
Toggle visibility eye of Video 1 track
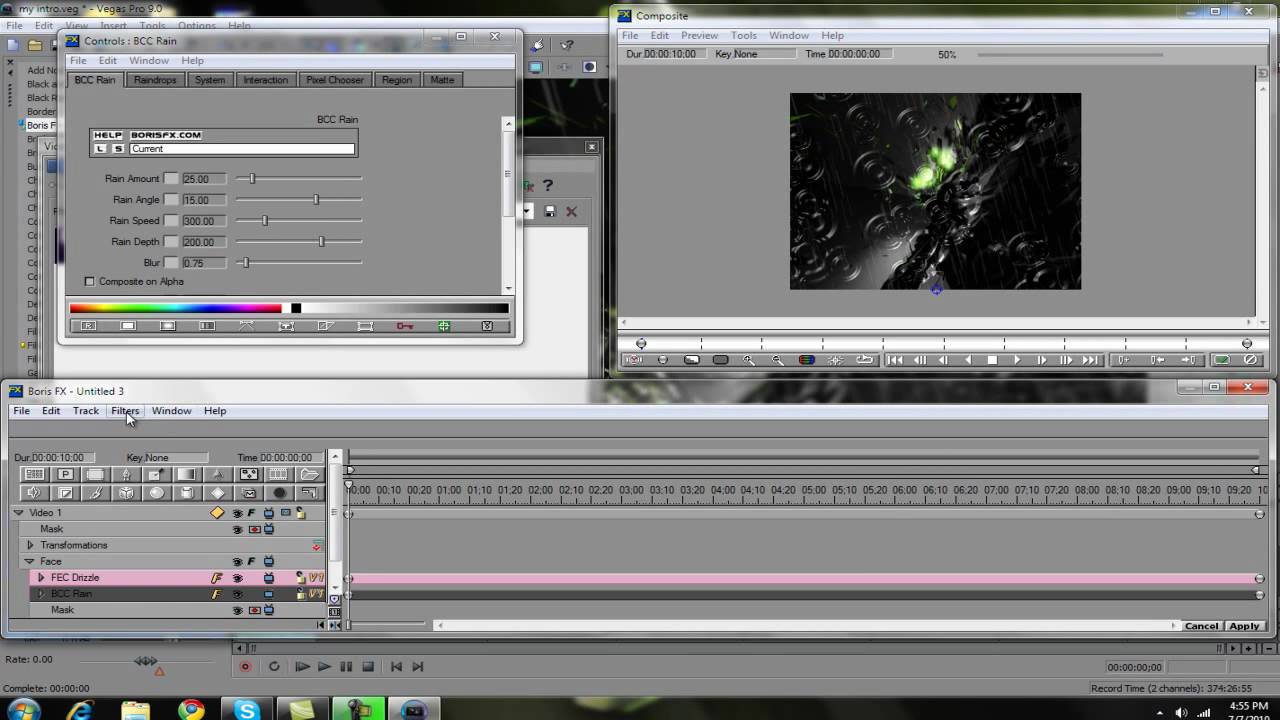[237, 513]
